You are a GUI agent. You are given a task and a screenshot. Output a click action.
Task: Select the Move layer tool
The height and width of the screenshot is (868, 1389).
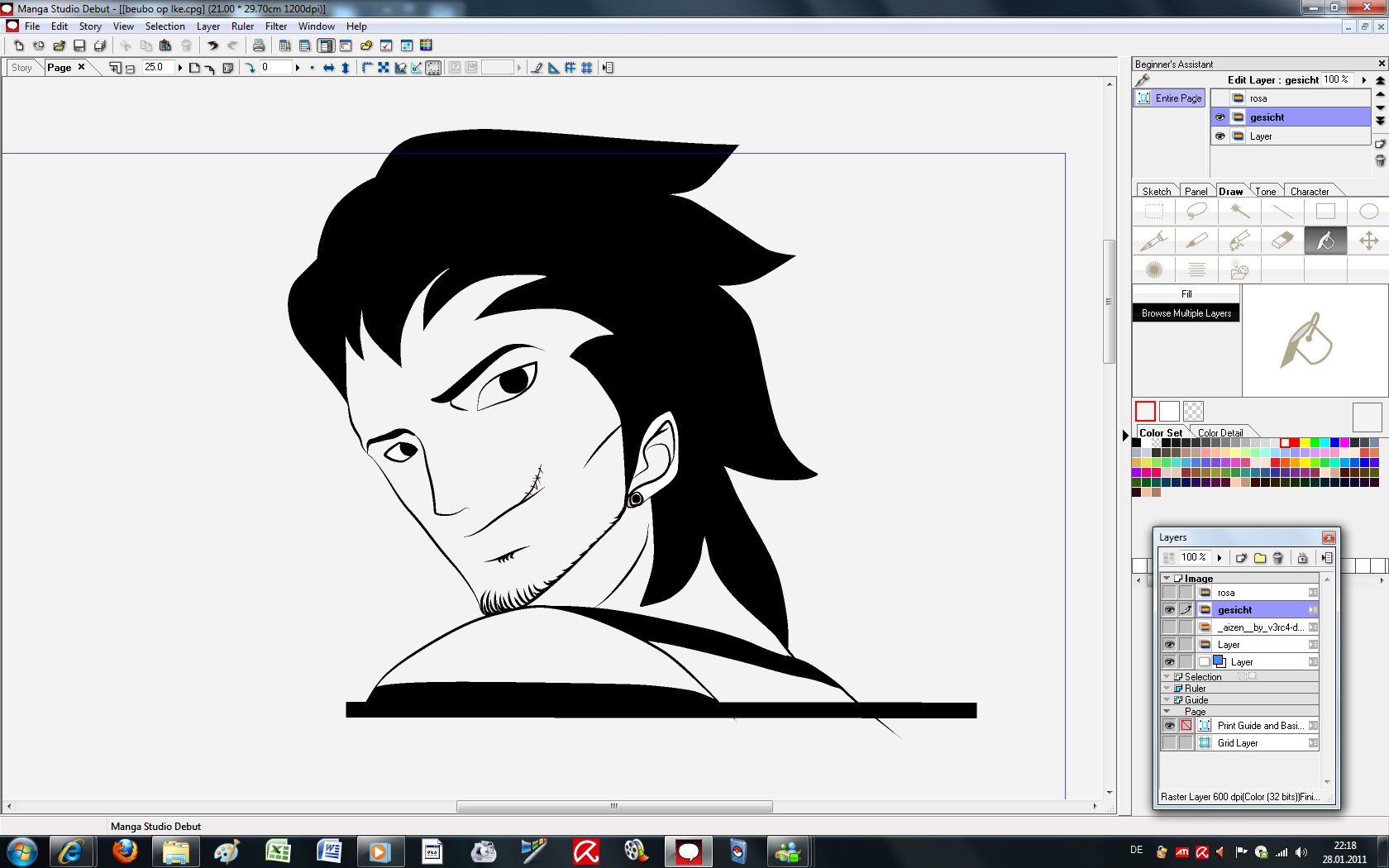1368,241
